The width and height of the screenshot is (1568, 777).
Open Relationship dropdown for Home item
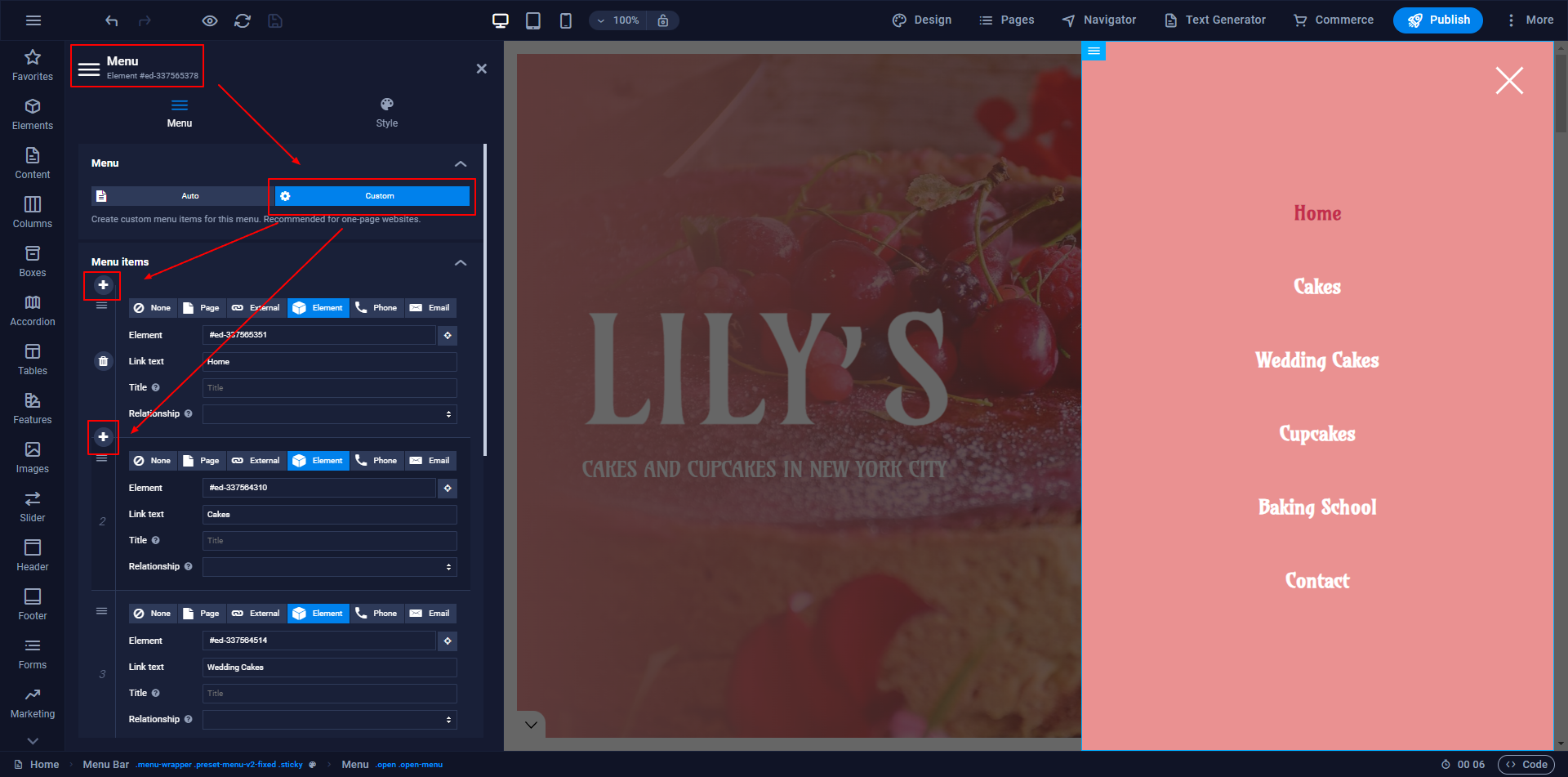[x=329, y=414]
